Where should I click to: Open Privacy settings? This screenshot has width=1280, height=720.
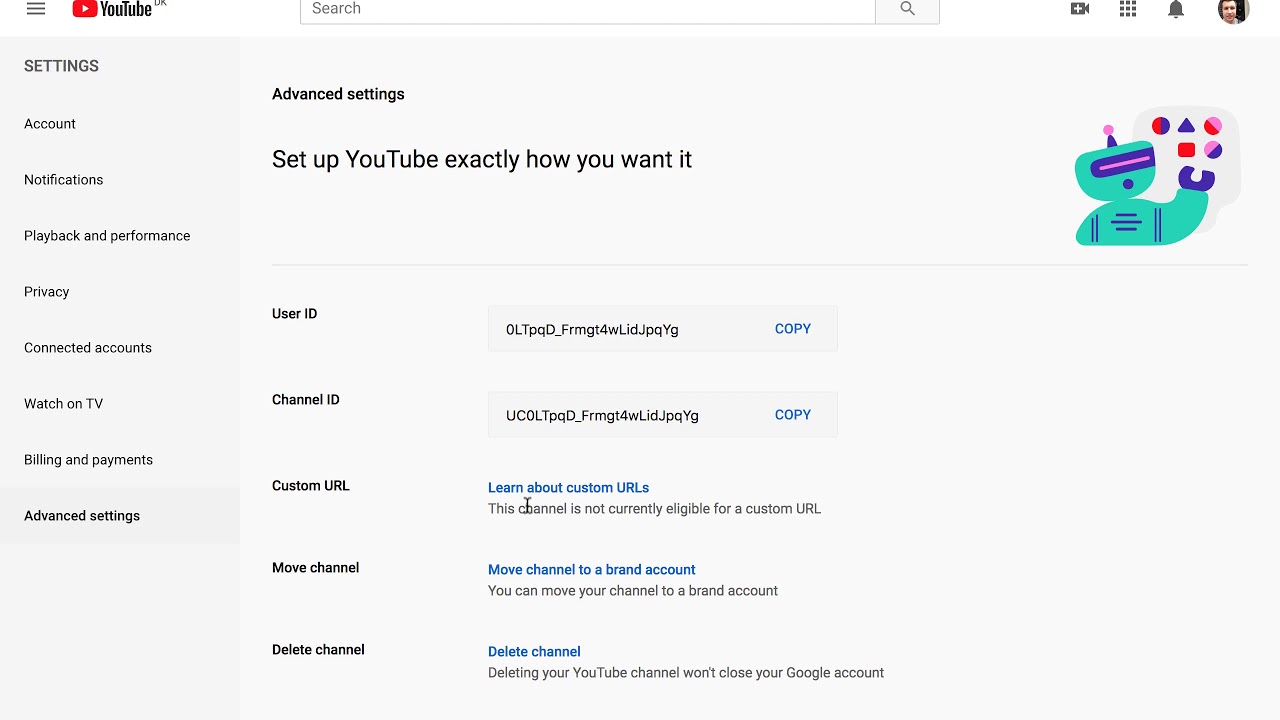point(120,292)
